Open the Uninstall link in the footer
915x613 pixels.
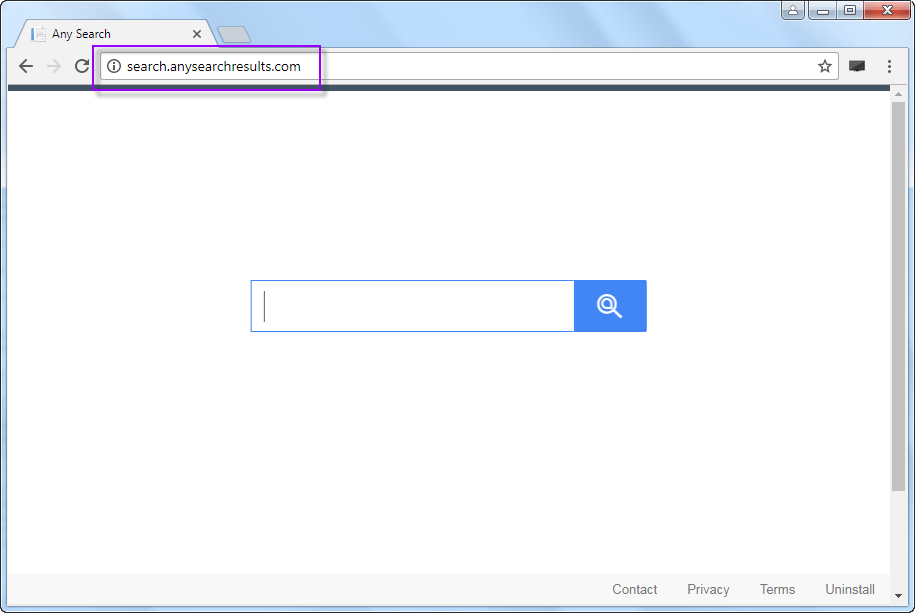pos(850,590)
